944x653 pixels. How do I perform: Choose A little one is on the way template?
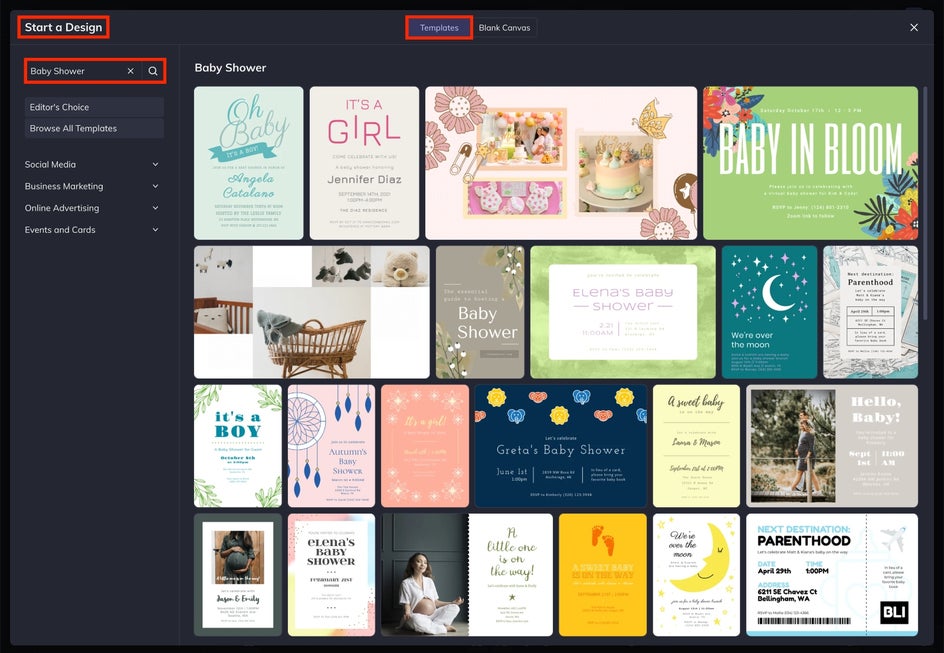[x=467, y=575]
